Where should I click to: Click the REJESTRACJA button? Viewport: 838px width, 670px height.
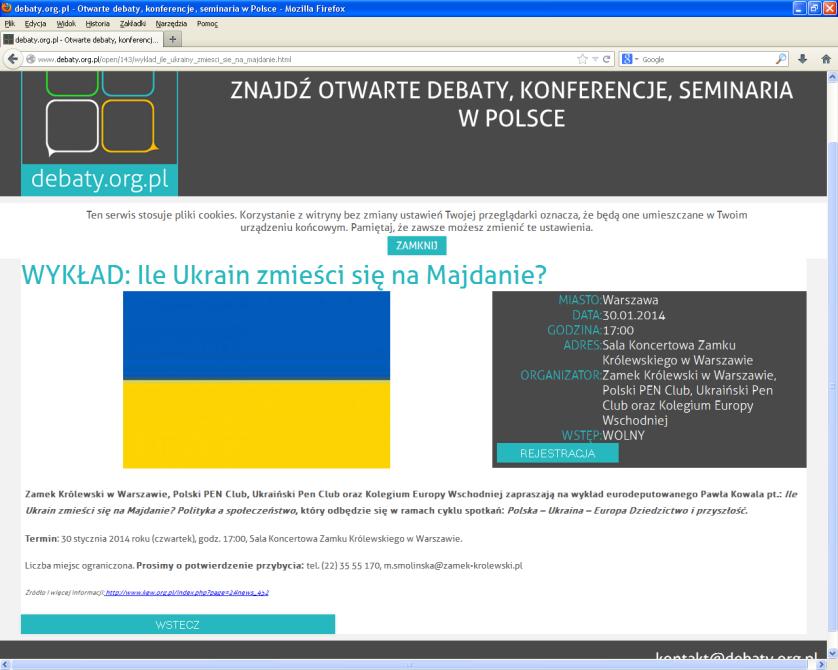[x=557, y=453]
